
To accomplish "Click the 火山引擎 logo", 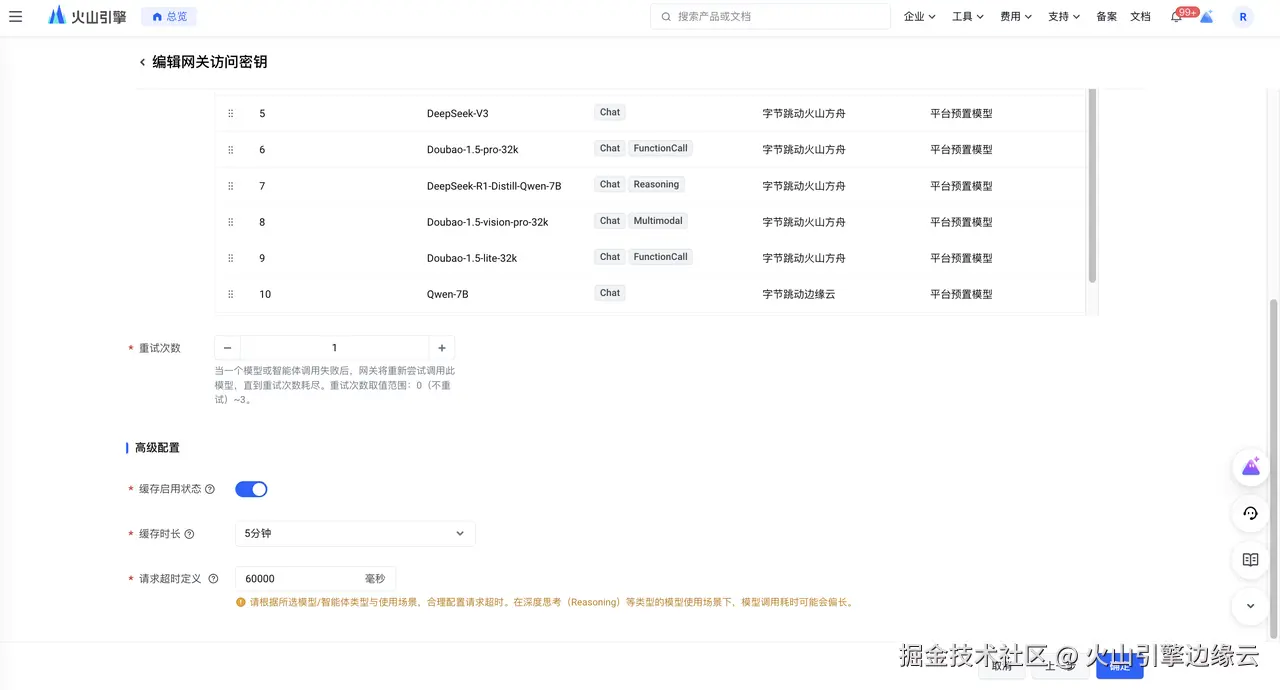I will click(87, 16).
